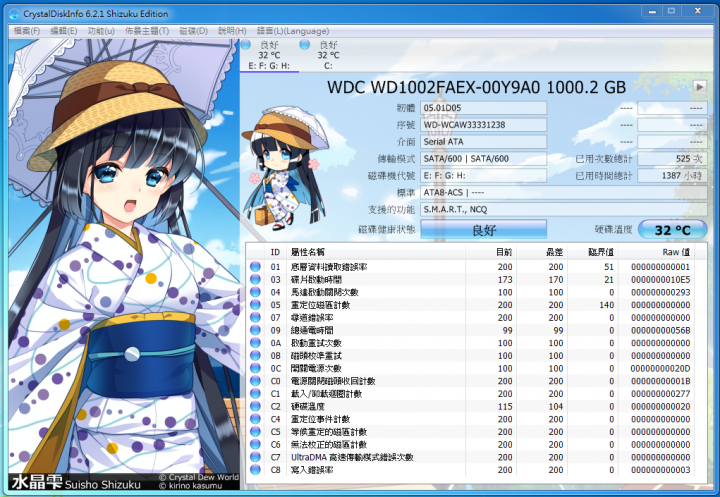
Task: Open the 檔案(F) menu
Action: (27, 31)
